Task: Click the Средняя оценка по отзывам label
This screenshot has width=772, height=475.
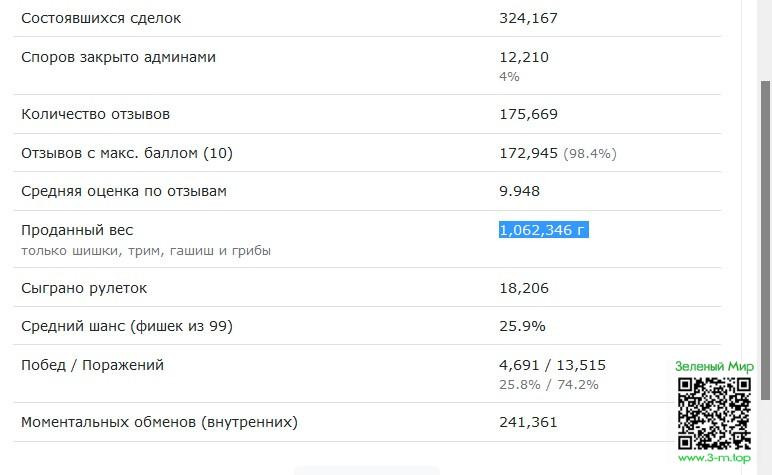Action: [124, 191]
